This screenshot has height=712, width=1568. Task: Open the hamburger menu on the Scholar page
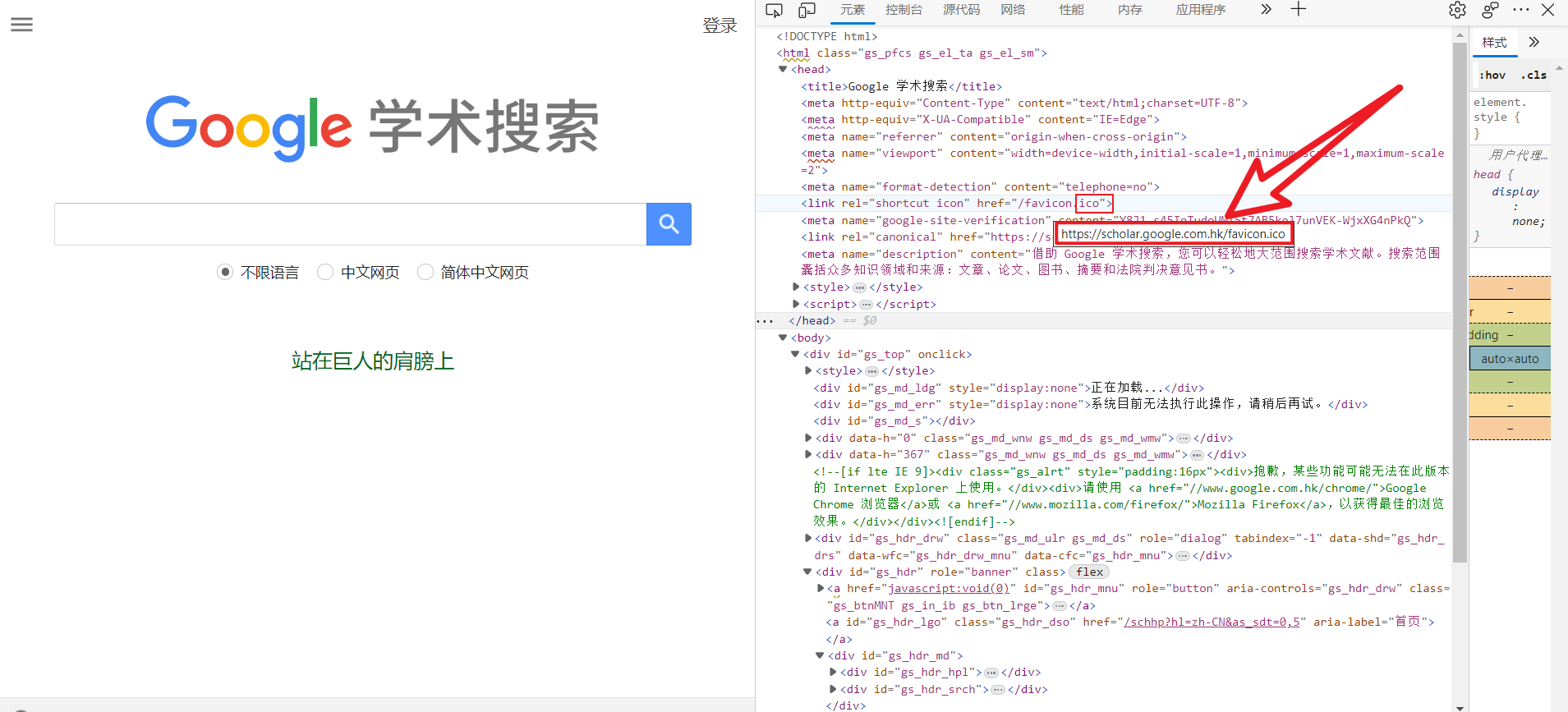tap(22, 25)
